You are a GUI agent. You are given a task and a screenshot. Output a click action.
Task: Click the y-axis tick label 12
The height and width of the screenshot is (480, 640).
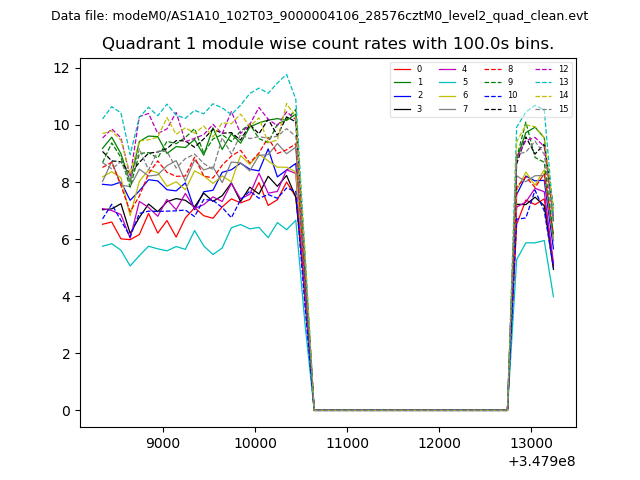(60, 68)
